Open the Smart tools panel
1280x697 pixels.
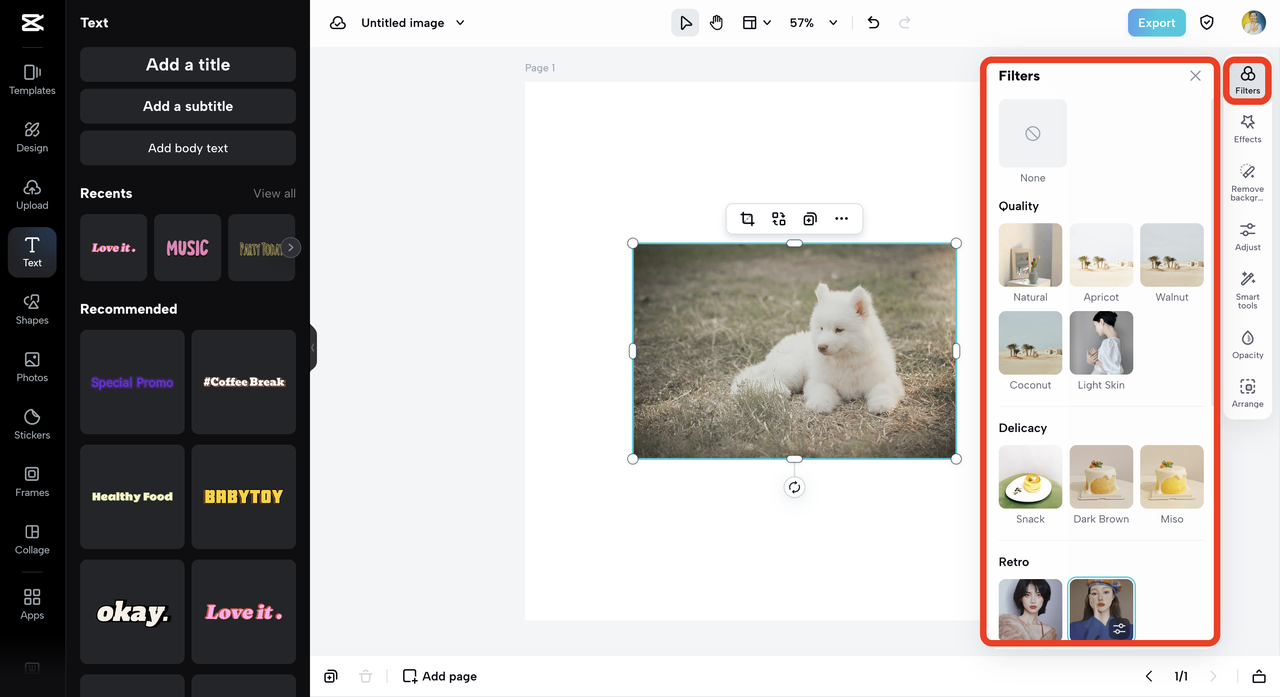(x=1247, y=290)
